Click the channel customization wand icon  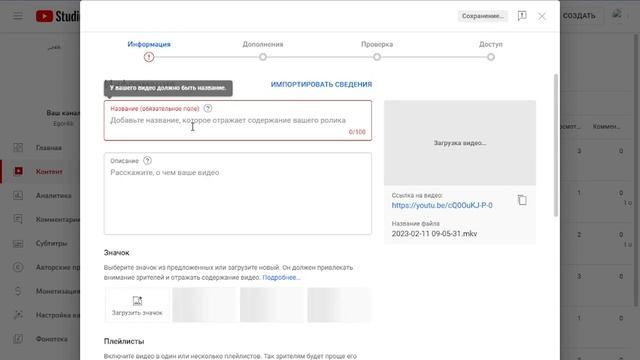pyautogui.click(x=18, y=315)
